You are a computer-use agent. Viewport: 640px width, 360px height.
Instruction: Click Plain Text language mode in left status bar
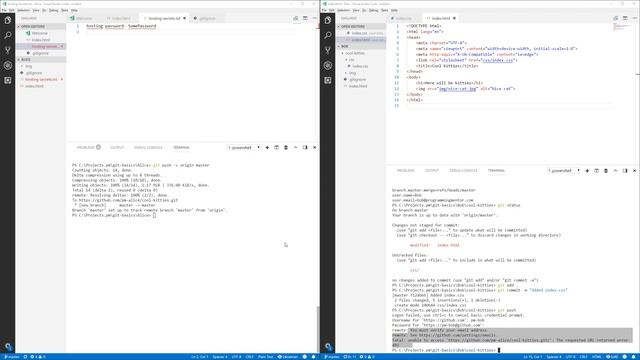point(266,357)
